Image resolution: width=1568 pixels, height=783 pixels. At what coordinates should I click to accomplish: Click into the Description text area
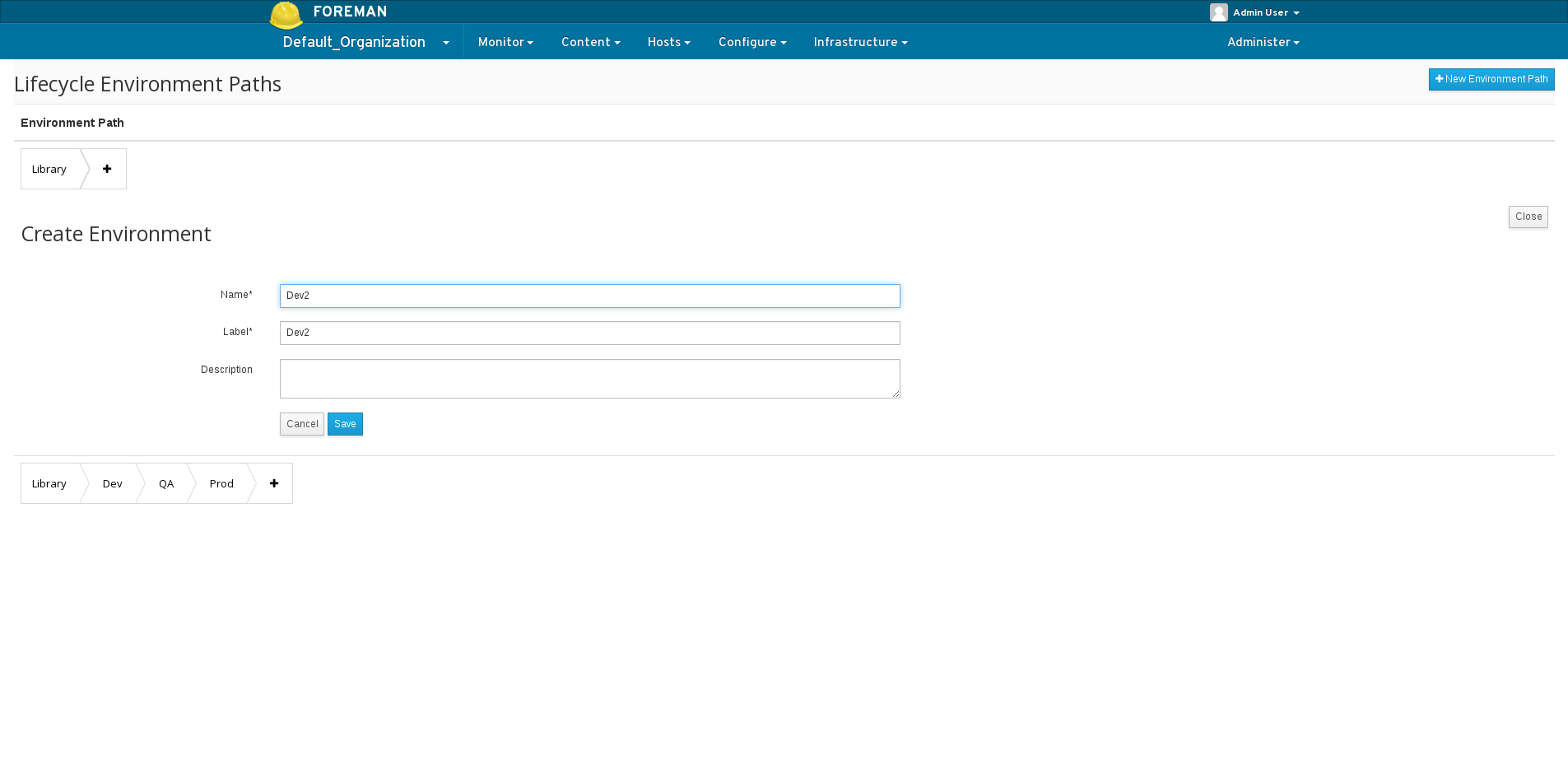[590, 379]
